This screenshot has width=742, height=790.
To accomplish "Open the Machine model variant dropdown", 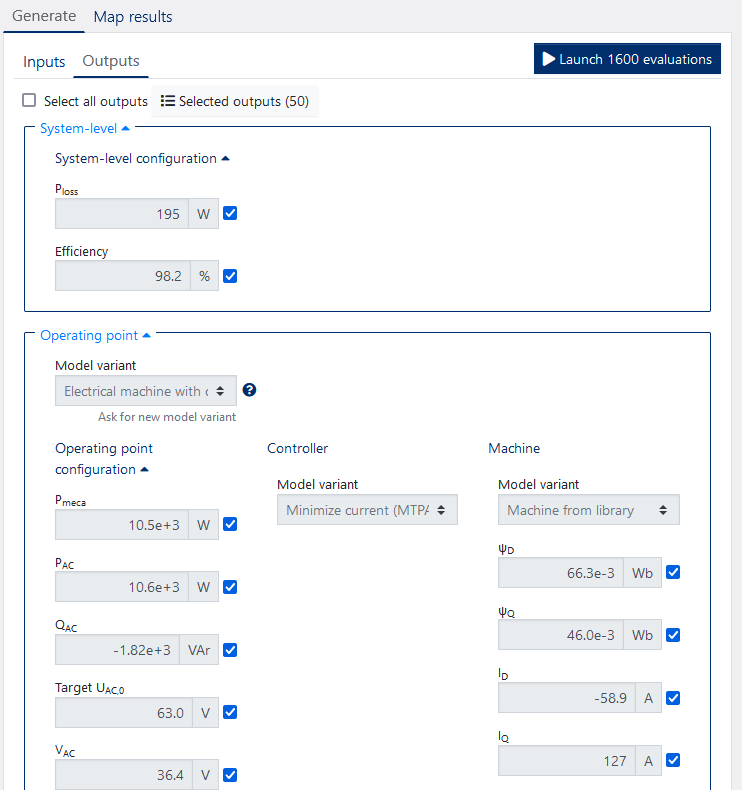I will 588,510.
